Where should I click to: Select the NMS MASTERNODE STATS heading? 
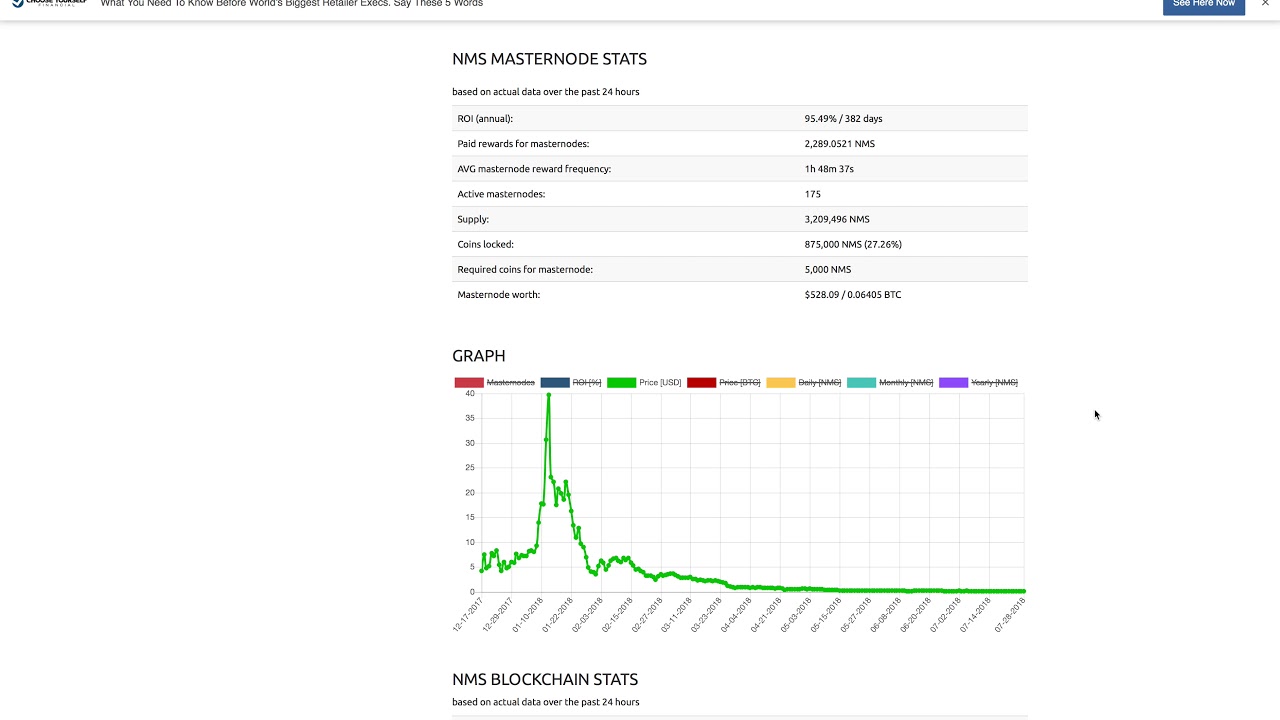pos(549,59)
